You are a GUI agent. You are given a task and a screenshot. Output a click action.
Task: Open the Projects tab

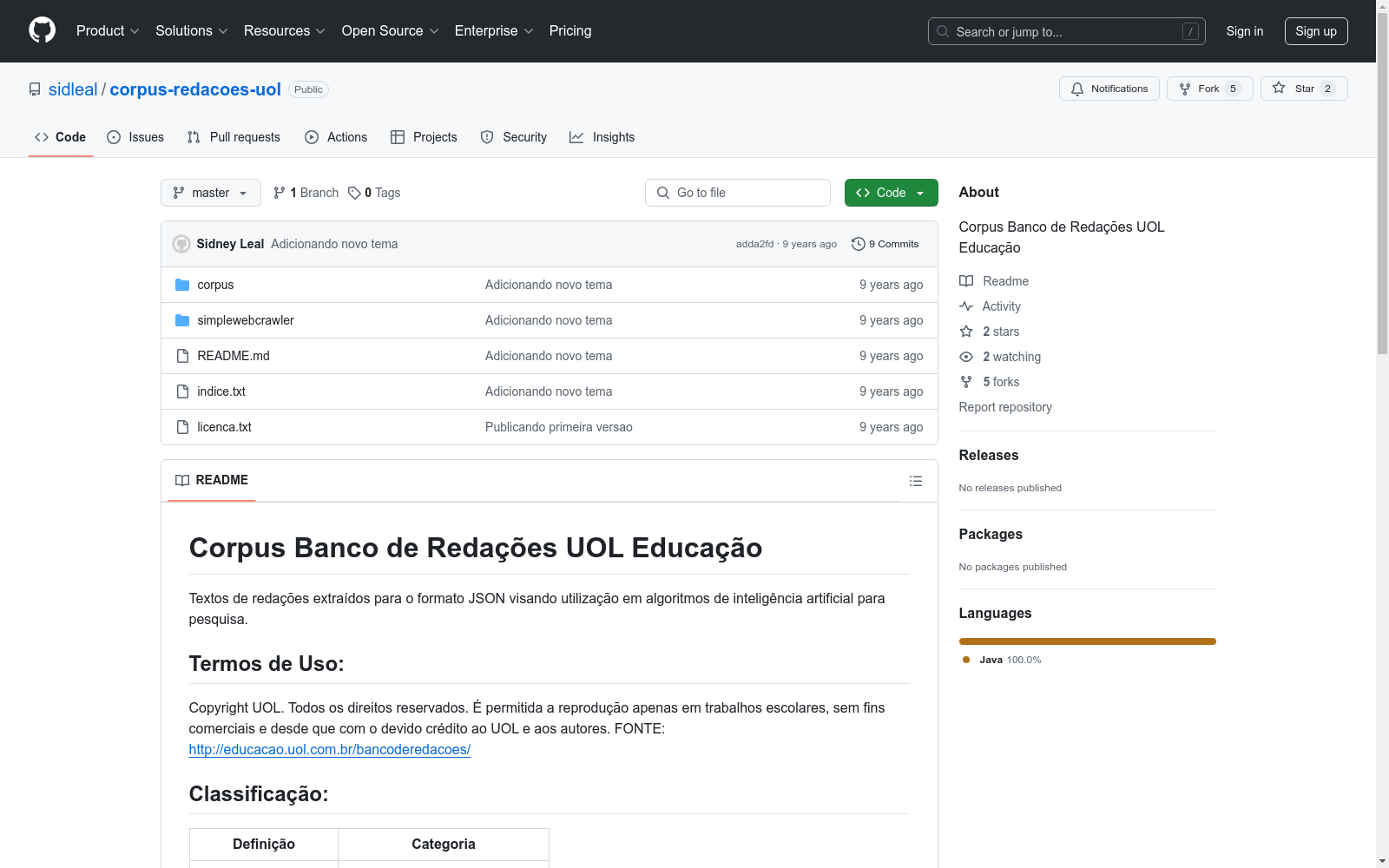click(x=424, y=137)
